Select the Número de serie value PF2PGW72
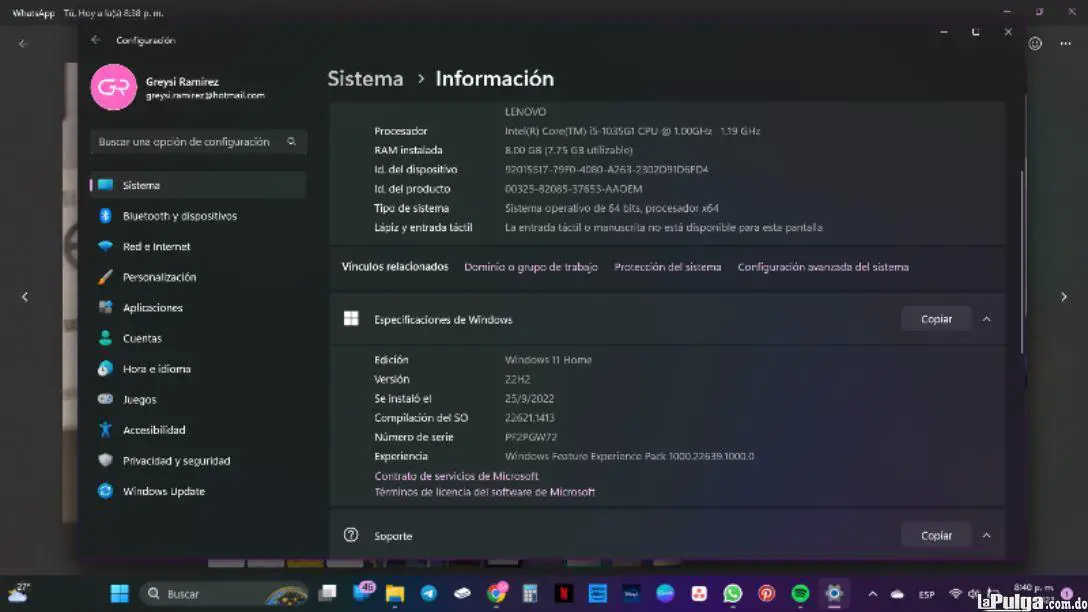 click(x=531, y=437)
